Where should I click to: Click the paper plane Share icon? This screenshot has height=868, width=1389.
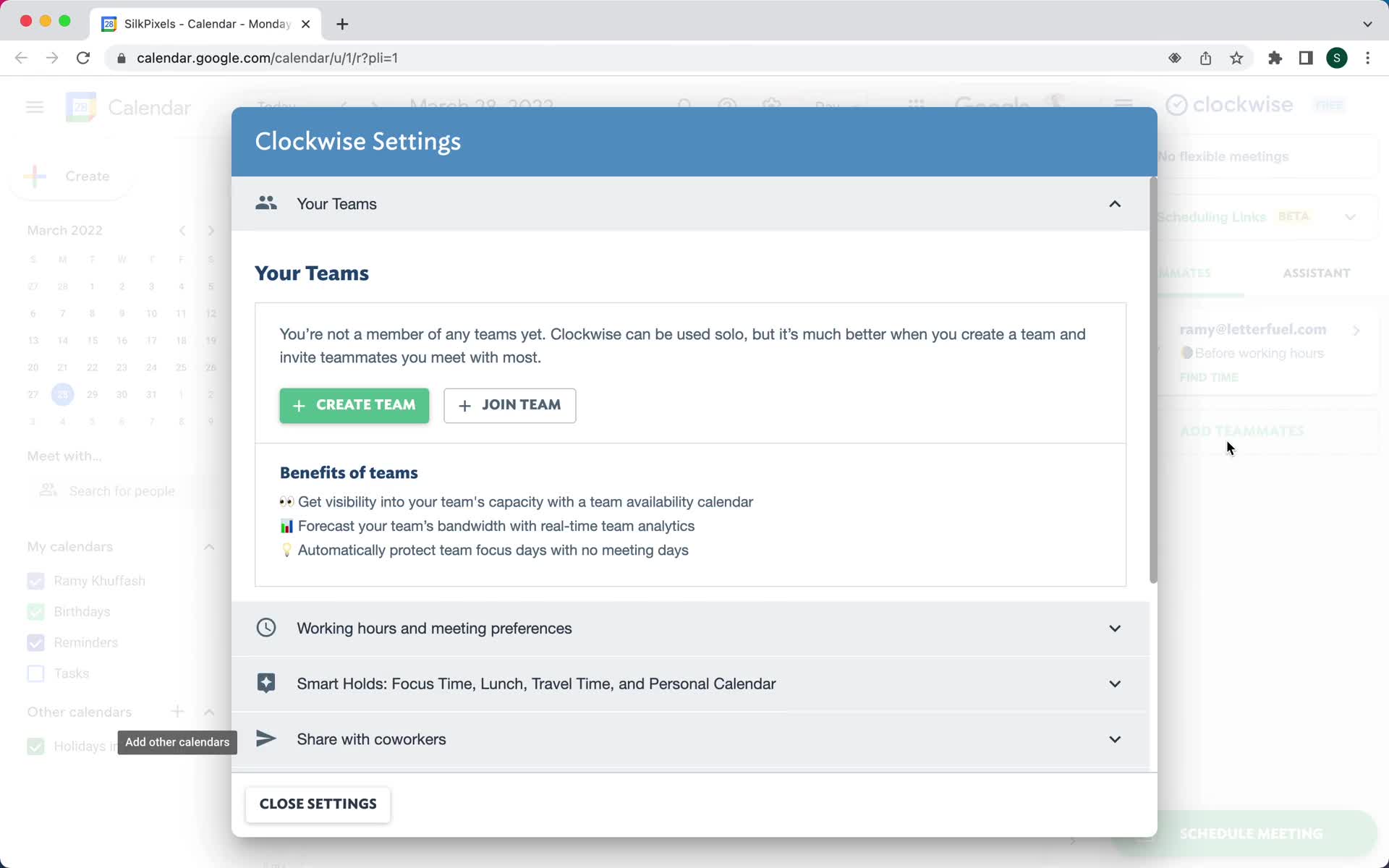[x=266, y=739]
